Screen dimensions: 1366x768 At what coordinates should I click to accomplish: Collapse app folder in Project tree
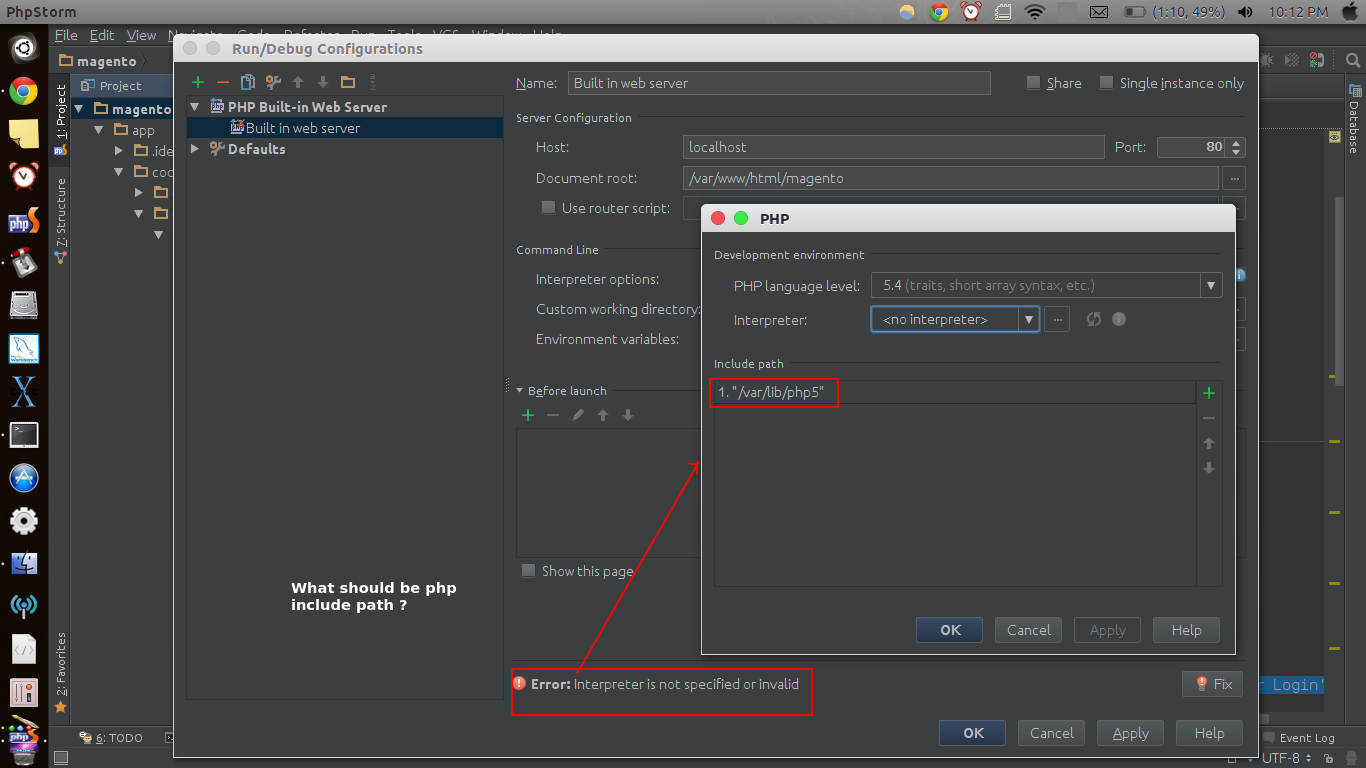99,130
